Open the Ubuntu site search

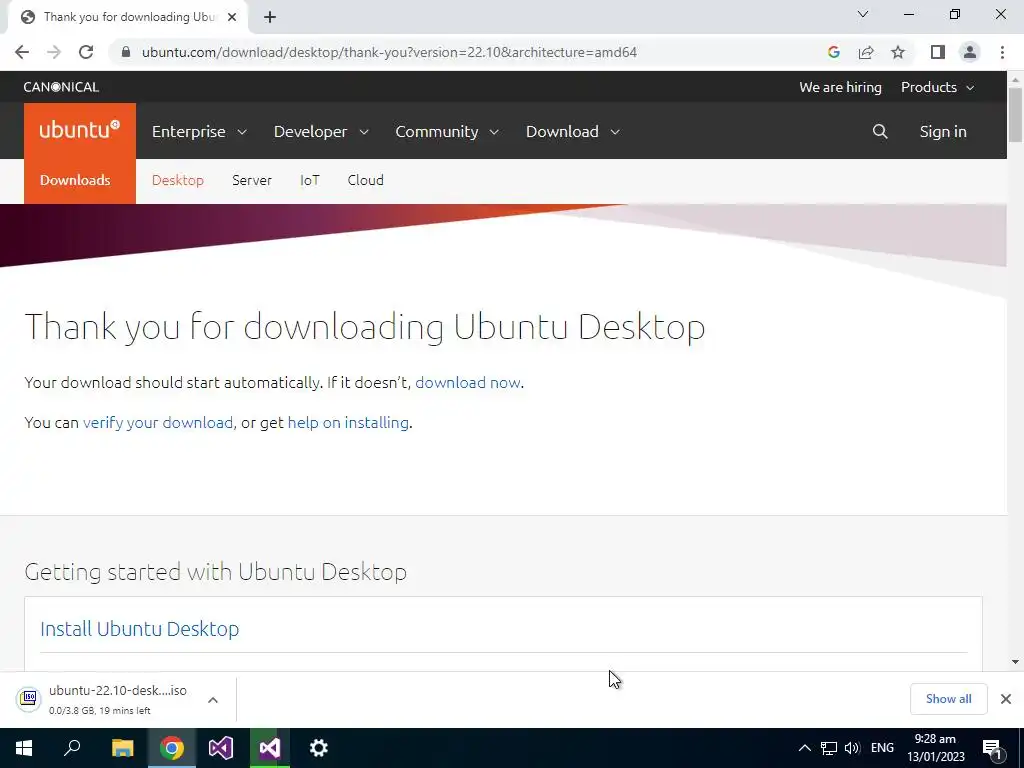click(880, 131)
